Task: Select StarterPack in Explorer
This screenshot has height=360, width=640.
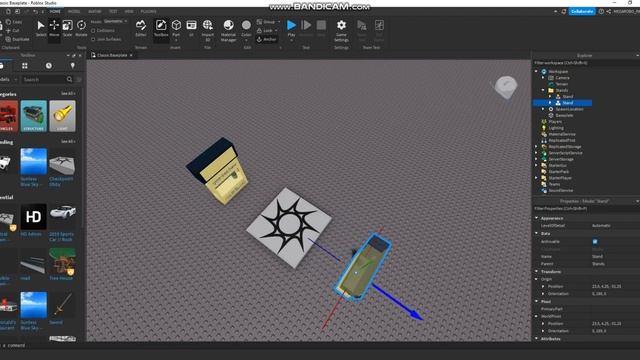Action: (558, 172)
